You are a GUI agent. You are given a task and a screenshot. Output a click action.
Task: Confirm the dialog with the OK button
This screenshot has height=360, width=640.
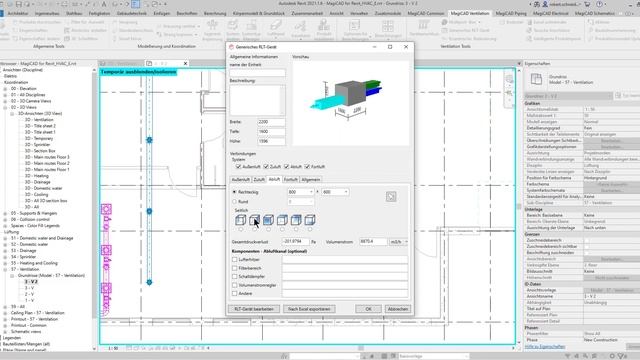[x=368, y=309]
